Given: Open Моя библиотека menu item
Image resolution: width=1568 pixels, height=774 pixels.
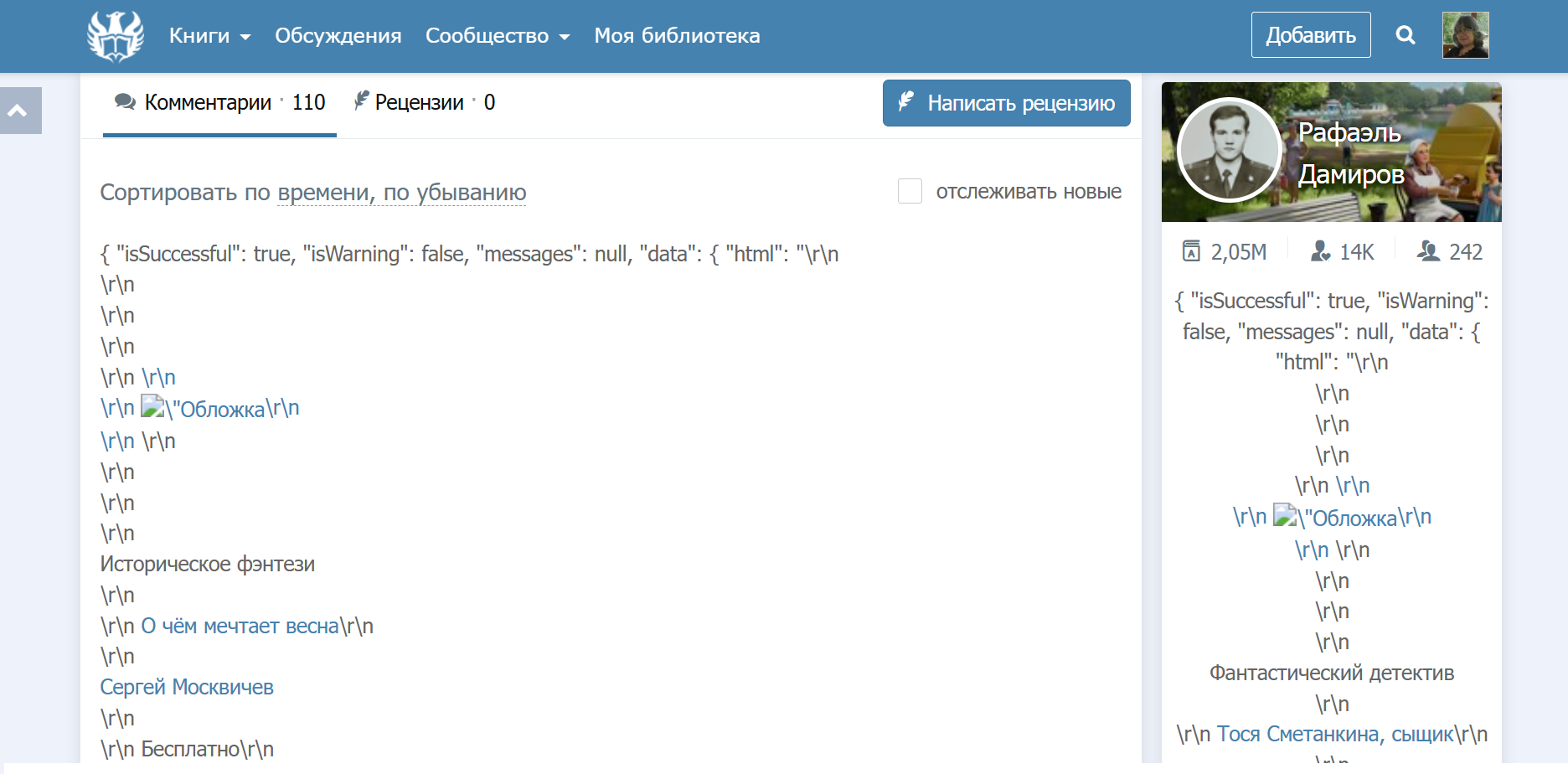Looking at the screenshot, I should point(677,36).
